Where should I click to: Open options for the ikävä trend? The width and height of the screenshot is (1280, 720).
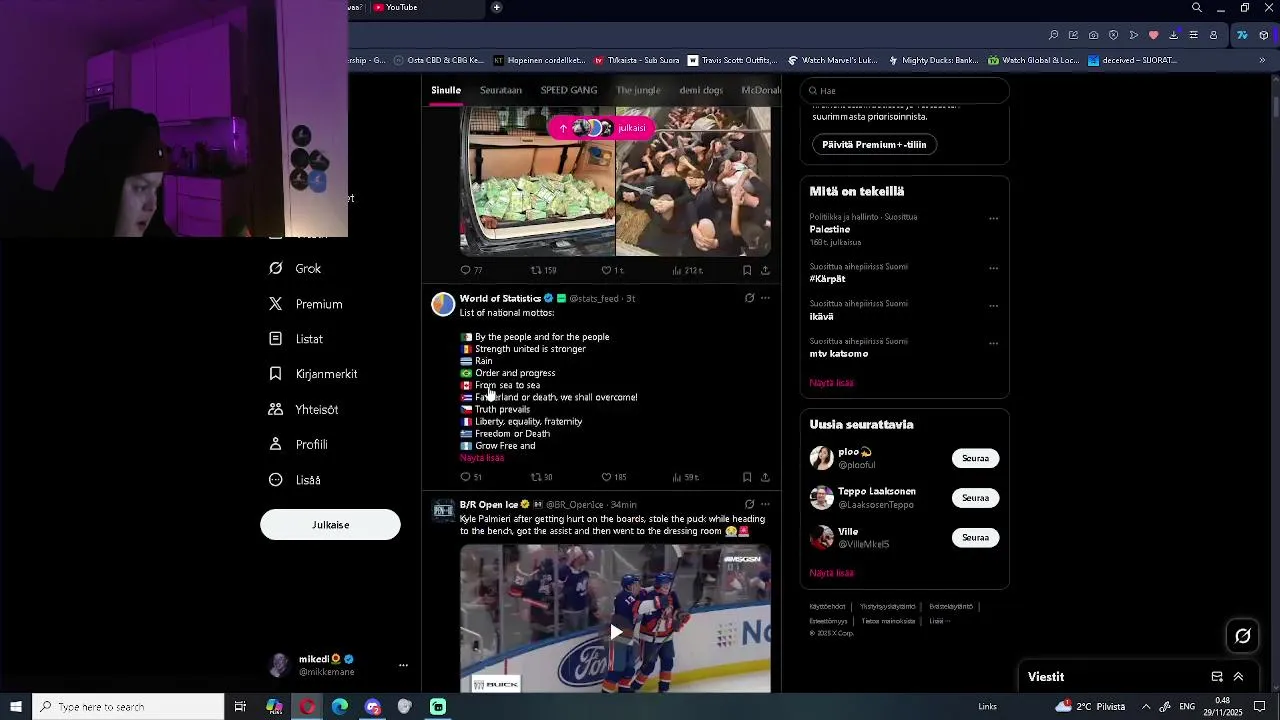click(993, 305)
